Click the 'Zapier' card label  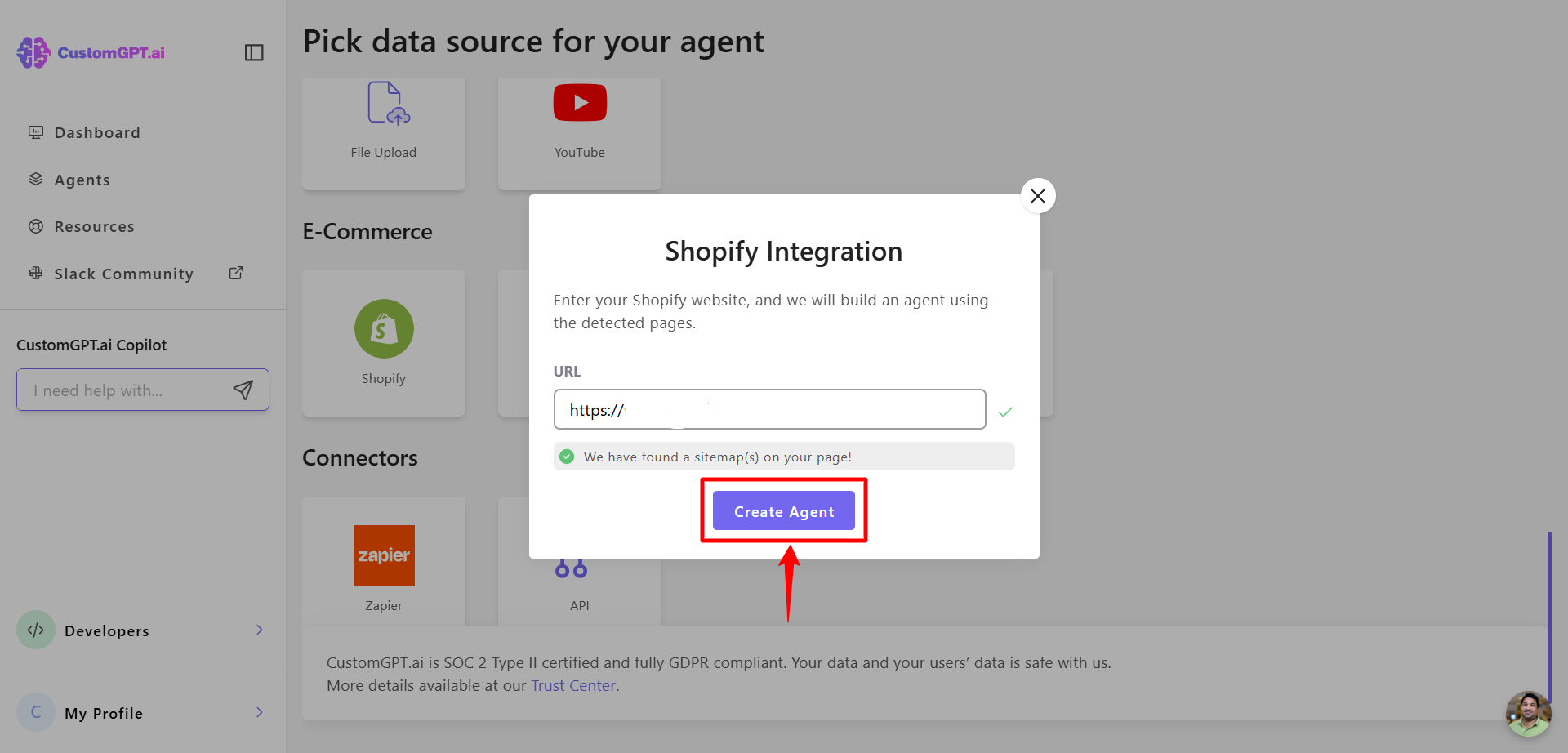(x=384, y=606)
